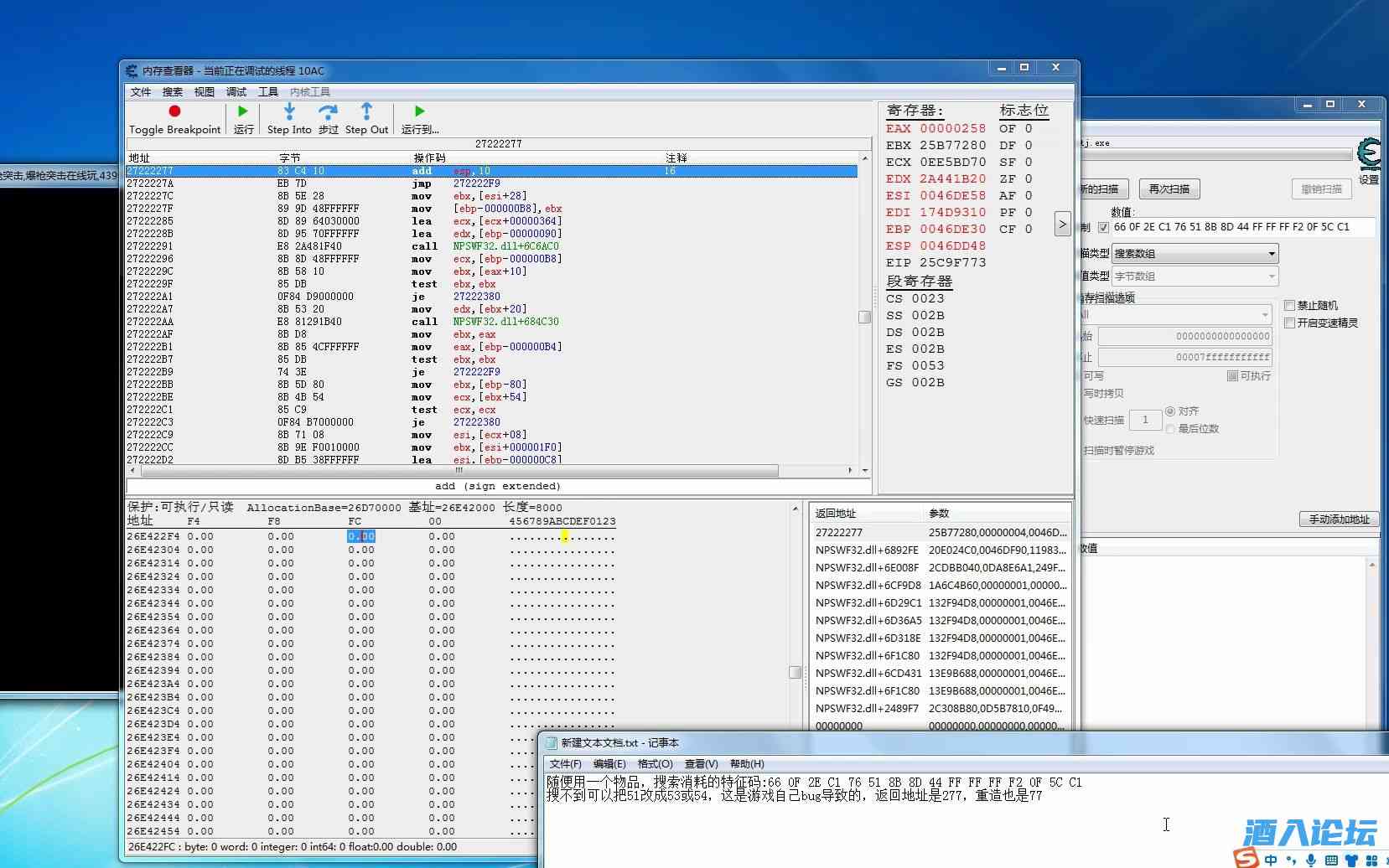This screenshot has height=868, width=1389.
Task: Select the alignment radio button
Action: click(x=1170, y=411)
